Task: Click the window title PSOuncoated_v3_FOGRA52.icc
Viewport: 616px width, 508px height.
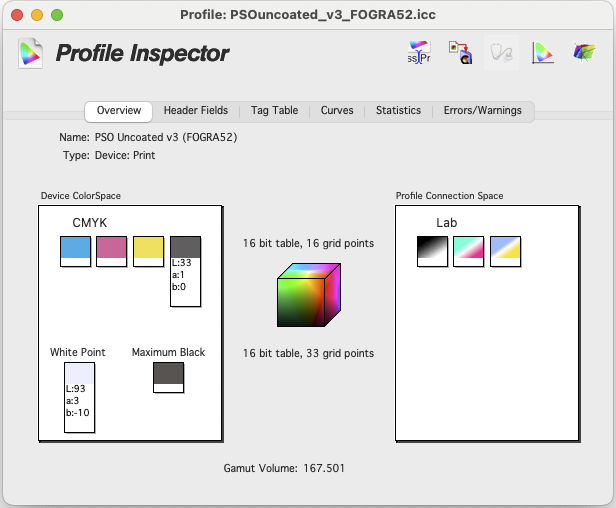Action: pos(308,15)
